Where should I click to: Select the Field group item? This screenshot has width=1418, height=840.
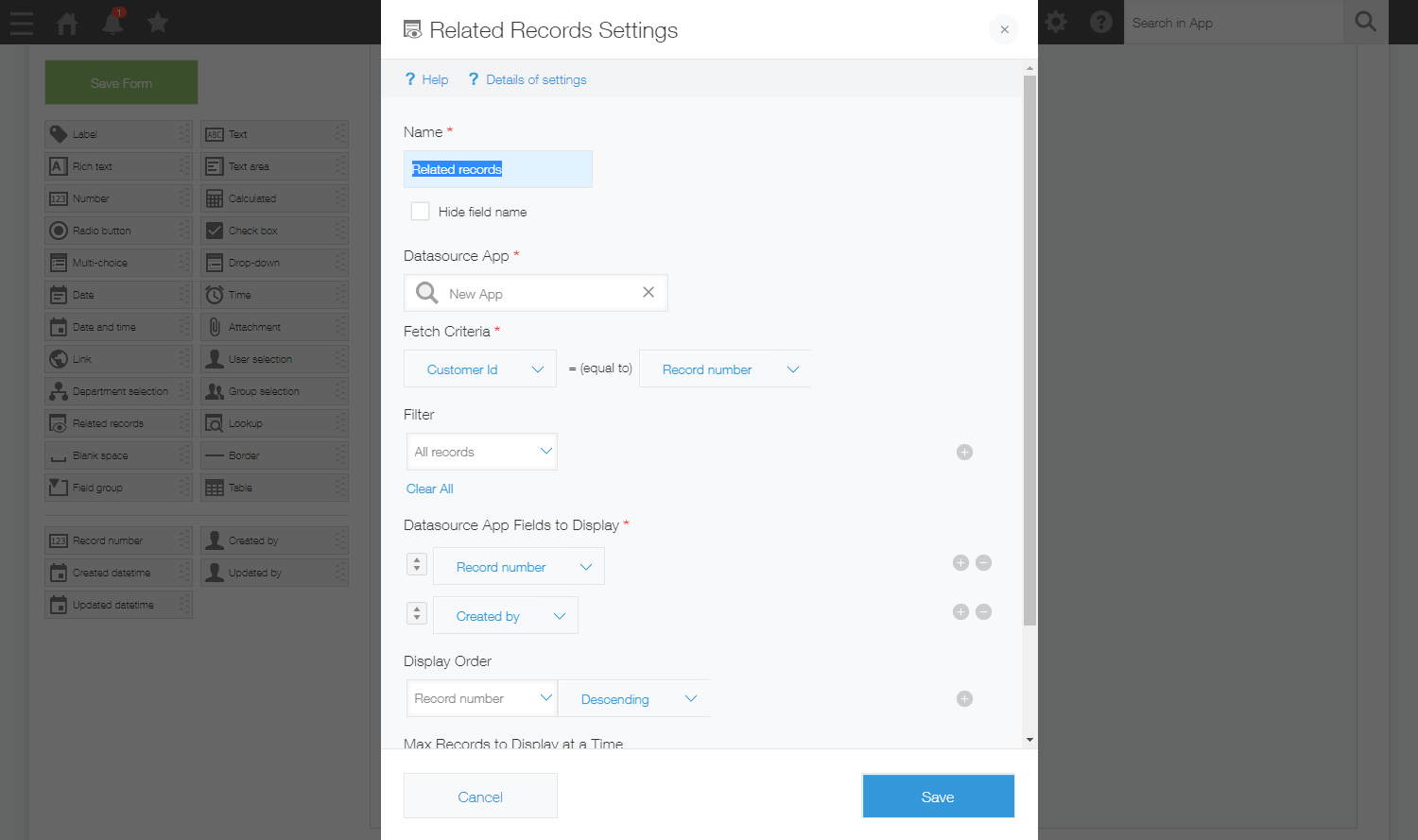click(x=118, y=488)
